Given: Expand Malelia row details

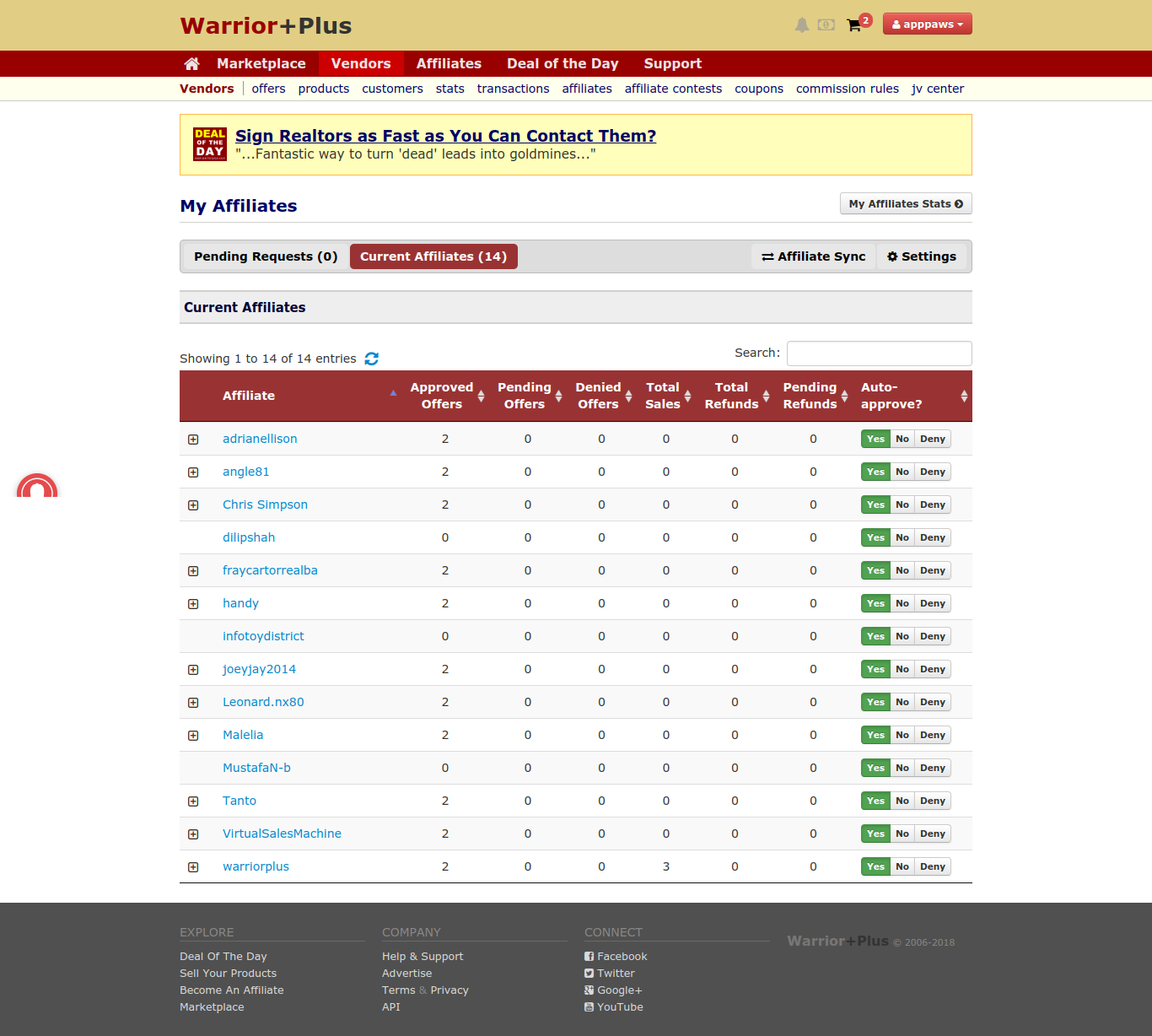Looking at the screenshot, I should [x=193, y=736].
